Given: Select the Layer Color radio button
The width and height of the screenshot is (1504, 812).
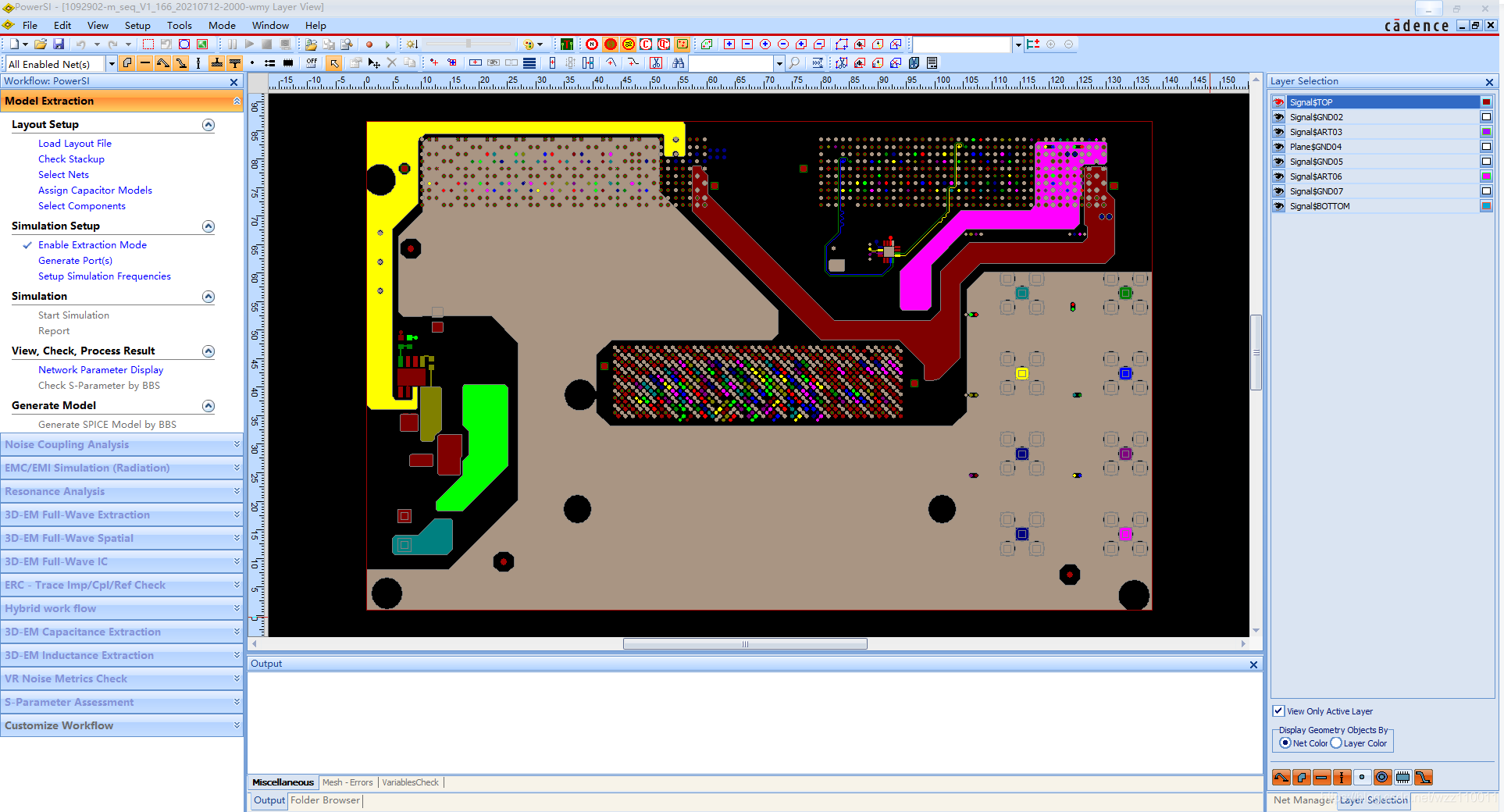Looking at the screenshot, I should pyautogui.click(x=1336, y=743).
